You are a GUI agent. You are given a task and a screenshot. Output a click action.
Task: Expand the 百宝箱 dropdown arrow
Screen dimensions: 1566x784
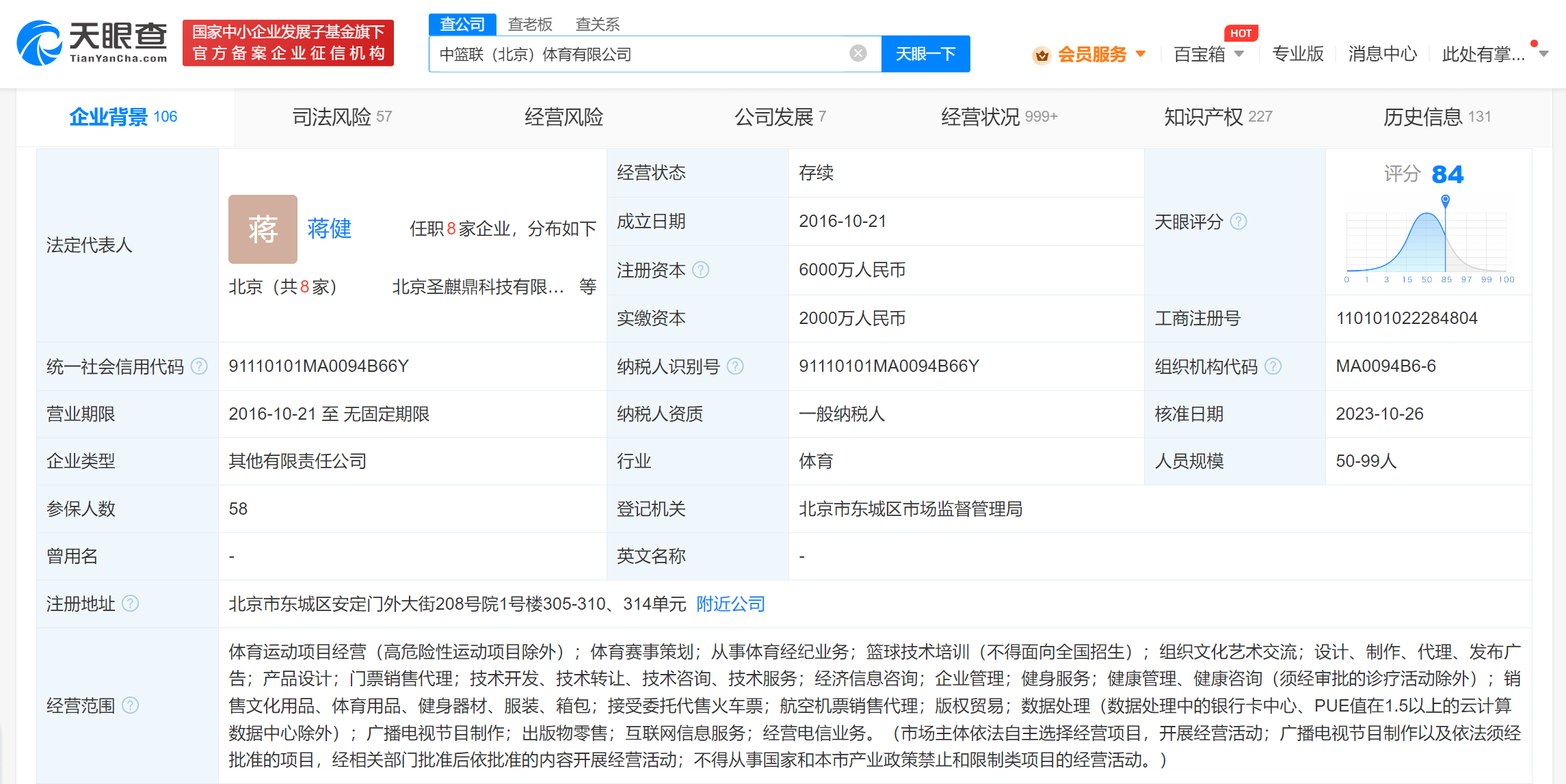click(x=1239, y=53)
